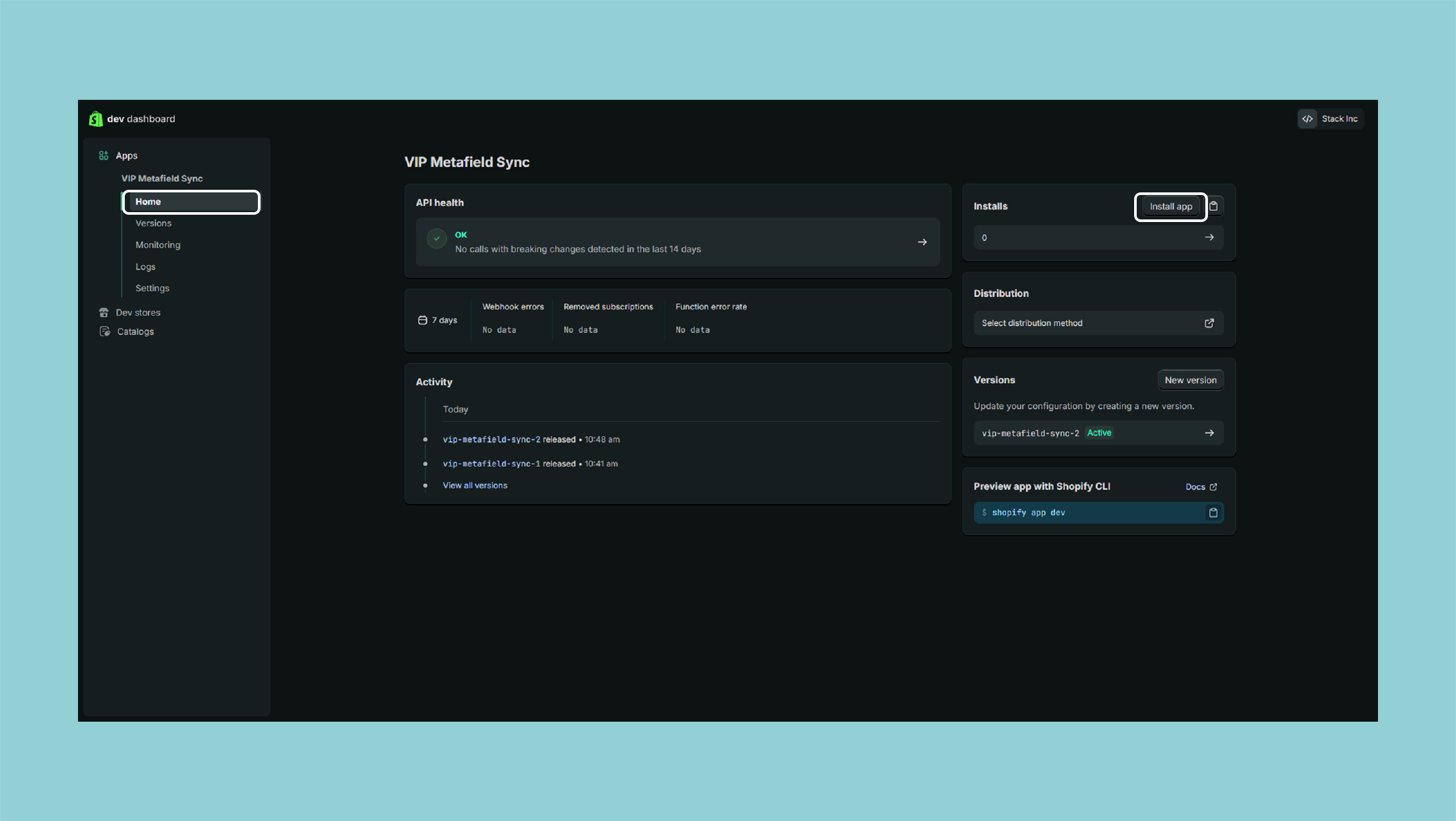Open the installs count row arrow
This screenshot has height=821, width=1456.
tap(1209, 237)
